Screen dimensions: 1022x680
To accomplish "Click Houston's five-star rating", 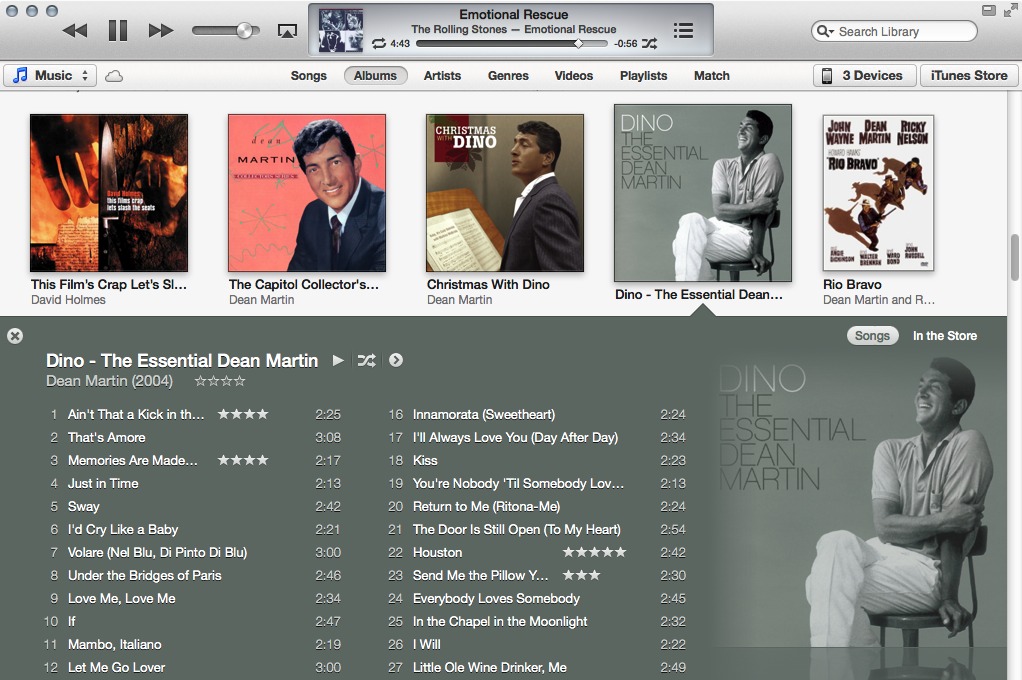I will click(594, 552).
